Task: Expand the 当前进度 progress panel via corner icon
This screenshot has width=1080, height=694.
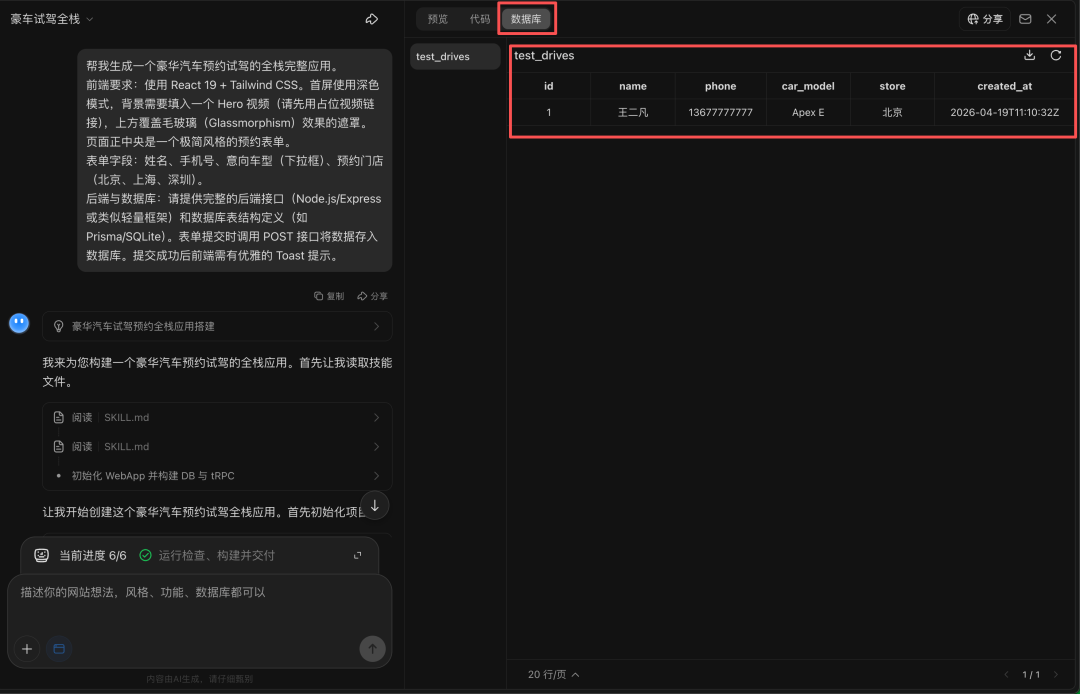Action: click(x=357, y=554)
